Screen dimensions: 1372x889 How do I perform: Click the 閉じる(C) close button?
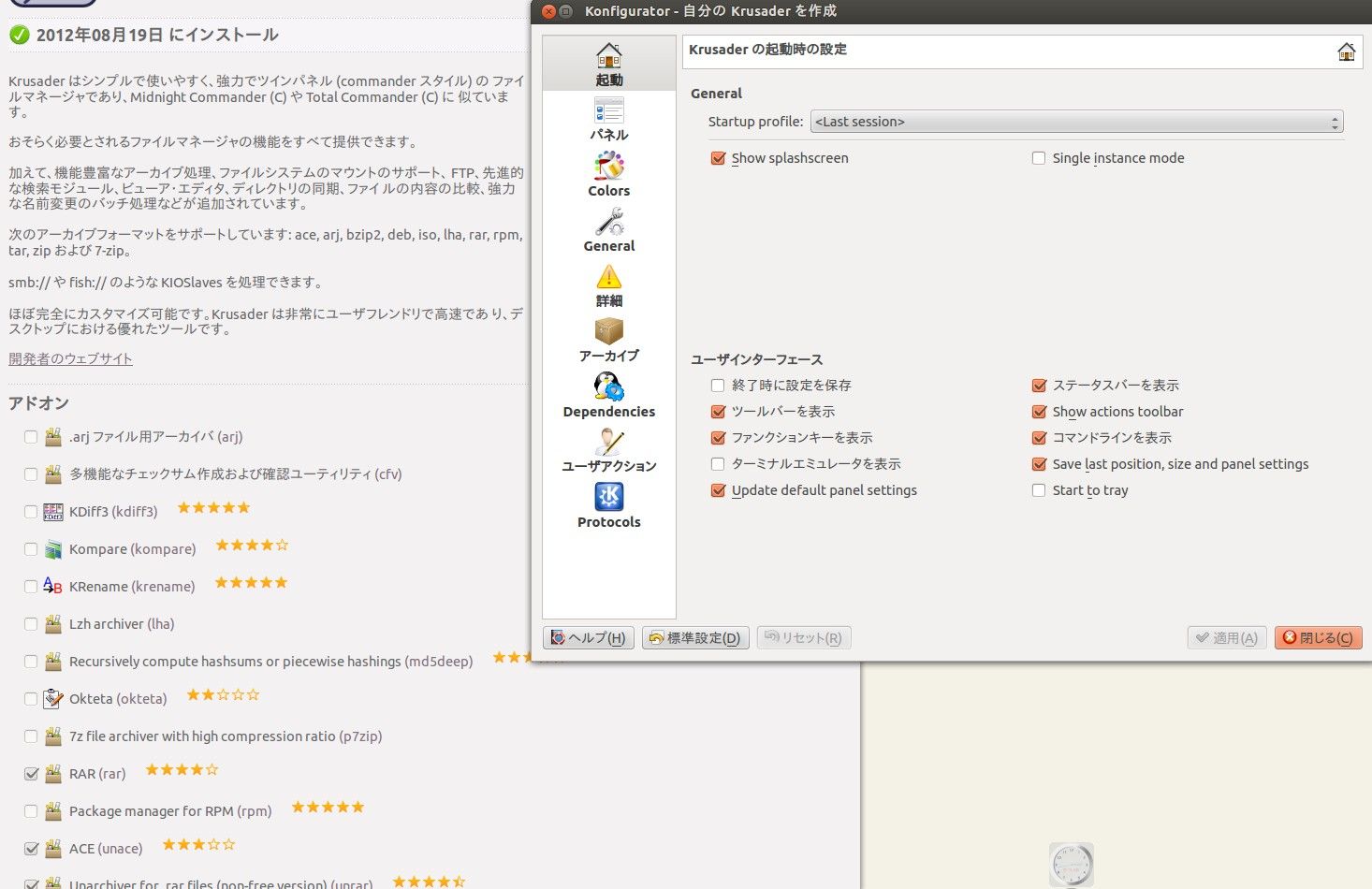1319,638
